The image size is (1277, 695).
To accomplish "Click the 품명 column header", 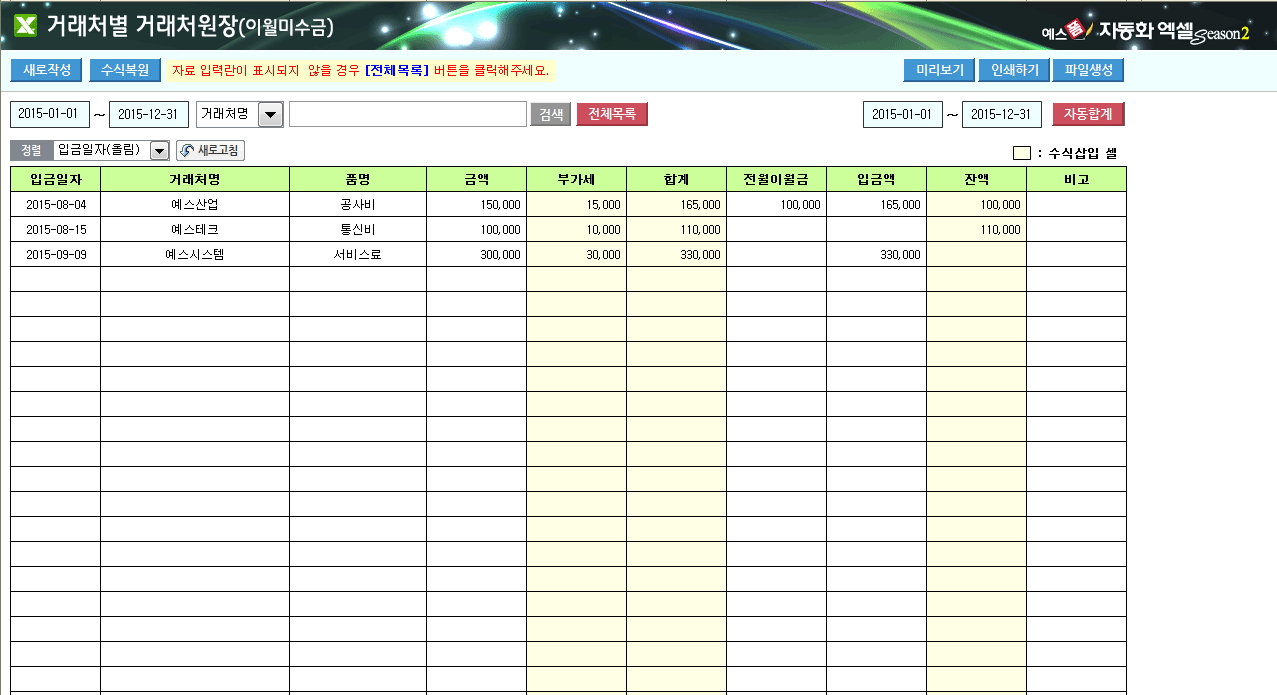I will [358, 179].
